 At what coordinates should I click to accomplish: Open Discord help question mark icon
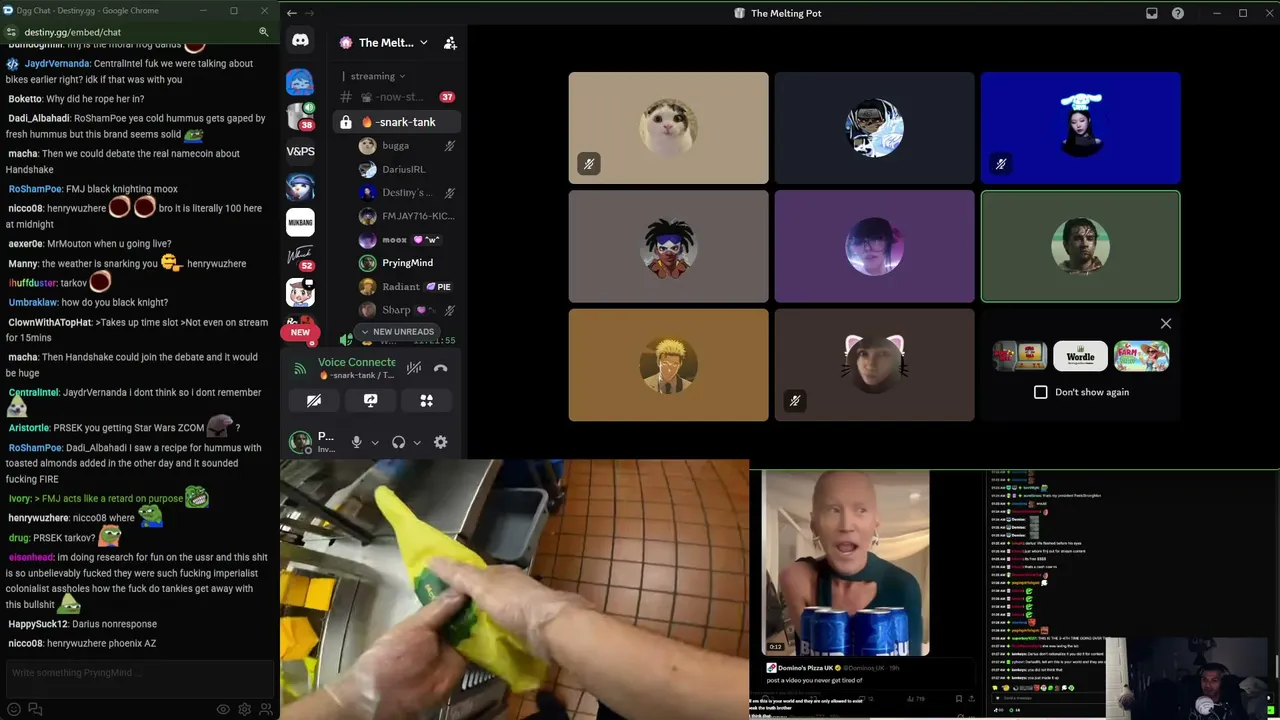1178,13
